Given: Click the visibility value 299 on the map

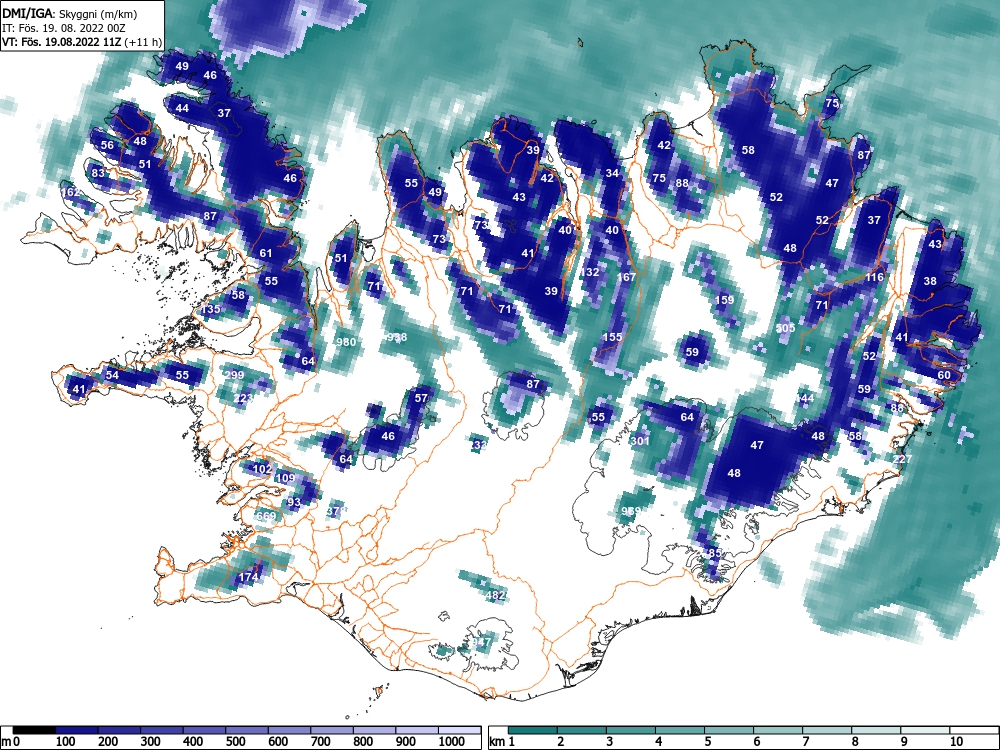Looking at the screenshot, I should 235,375.
